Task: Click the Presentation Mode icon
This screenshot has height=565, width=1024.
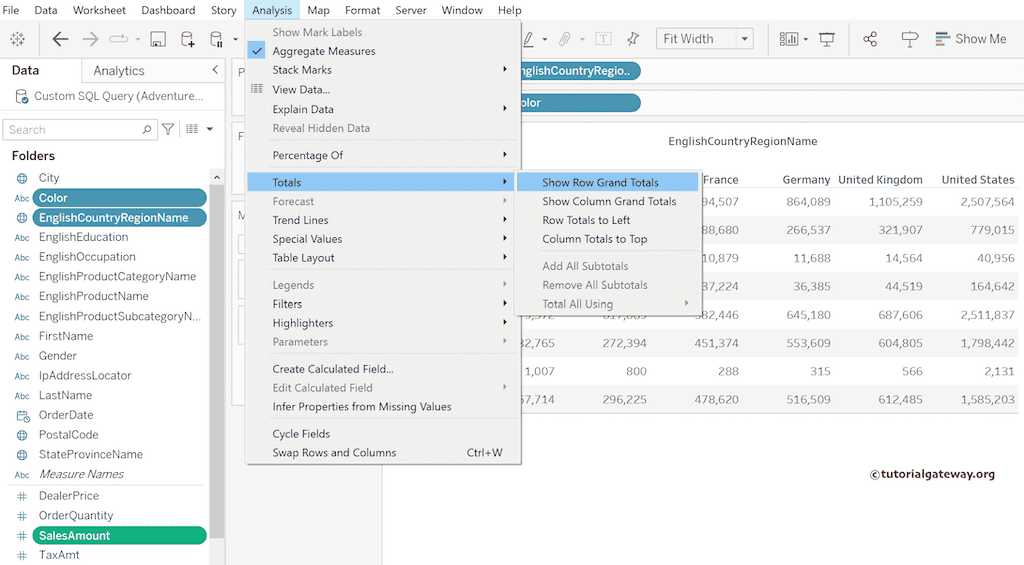Action: click(827, 39)
